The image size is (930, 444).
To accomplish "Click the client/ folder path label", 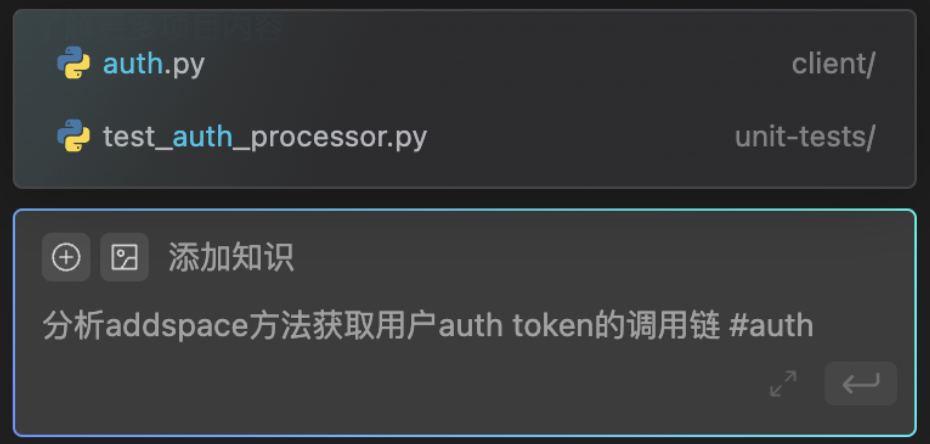I will tap(833, 63).
